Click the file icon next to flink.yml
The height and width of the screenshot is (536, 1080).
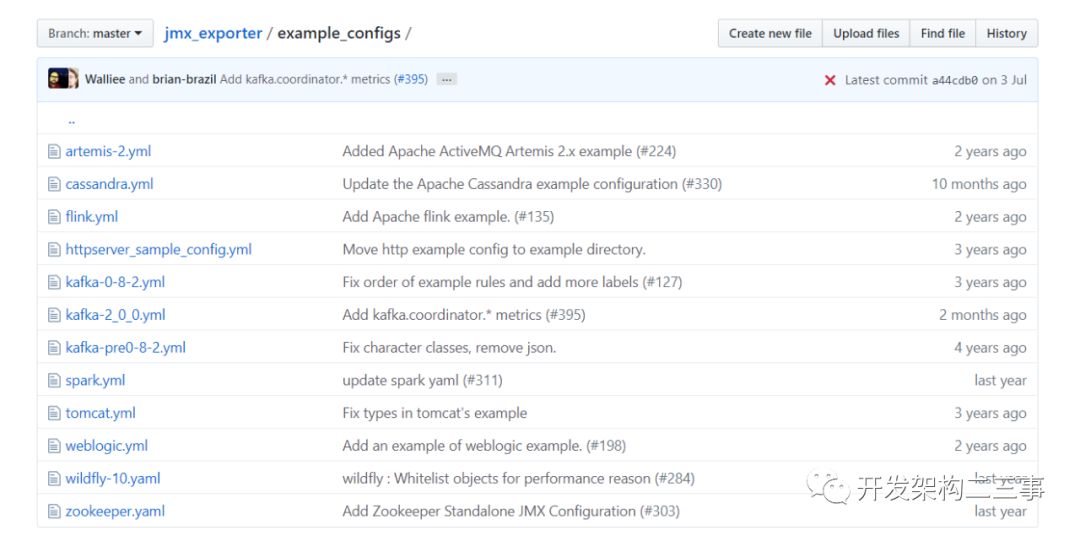pos(55,217)
